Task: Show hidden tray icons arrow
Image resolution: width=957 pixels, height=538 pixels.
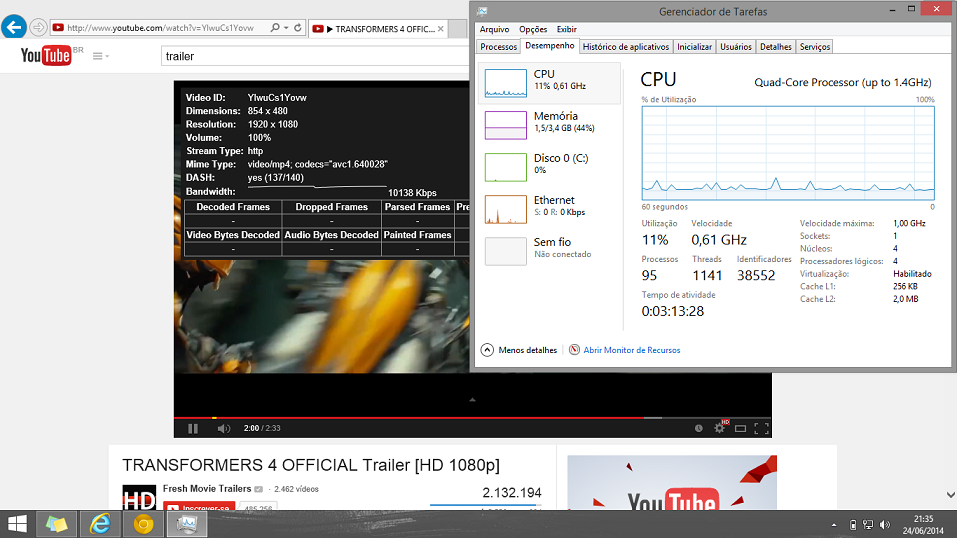Action: 834,525
